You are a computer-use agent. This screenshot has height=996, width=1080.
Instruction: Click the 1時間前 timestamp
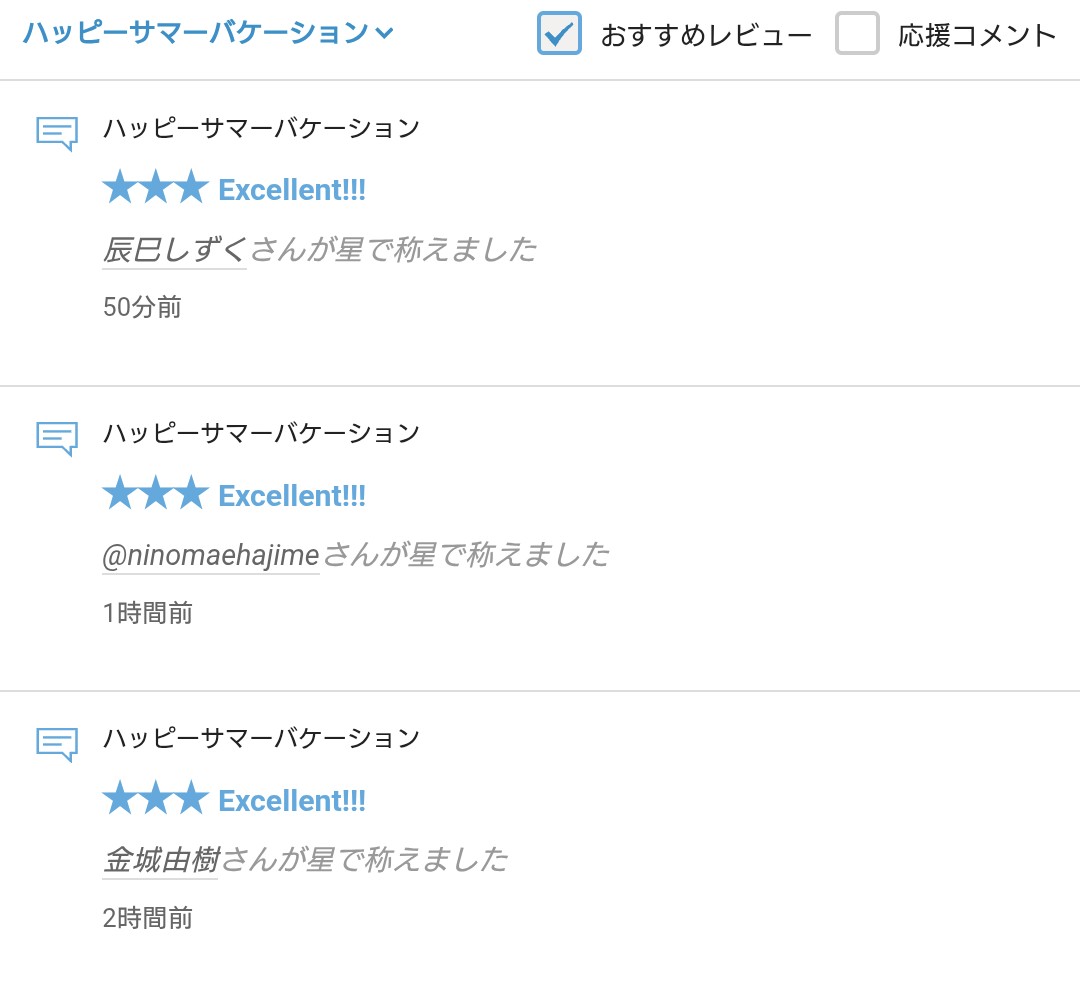(147, 613)
